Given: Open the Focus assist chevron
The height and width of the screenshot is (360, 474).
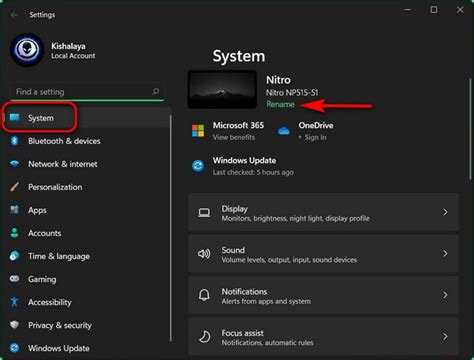Looking at the screenshot, I should tap(445, 336).
